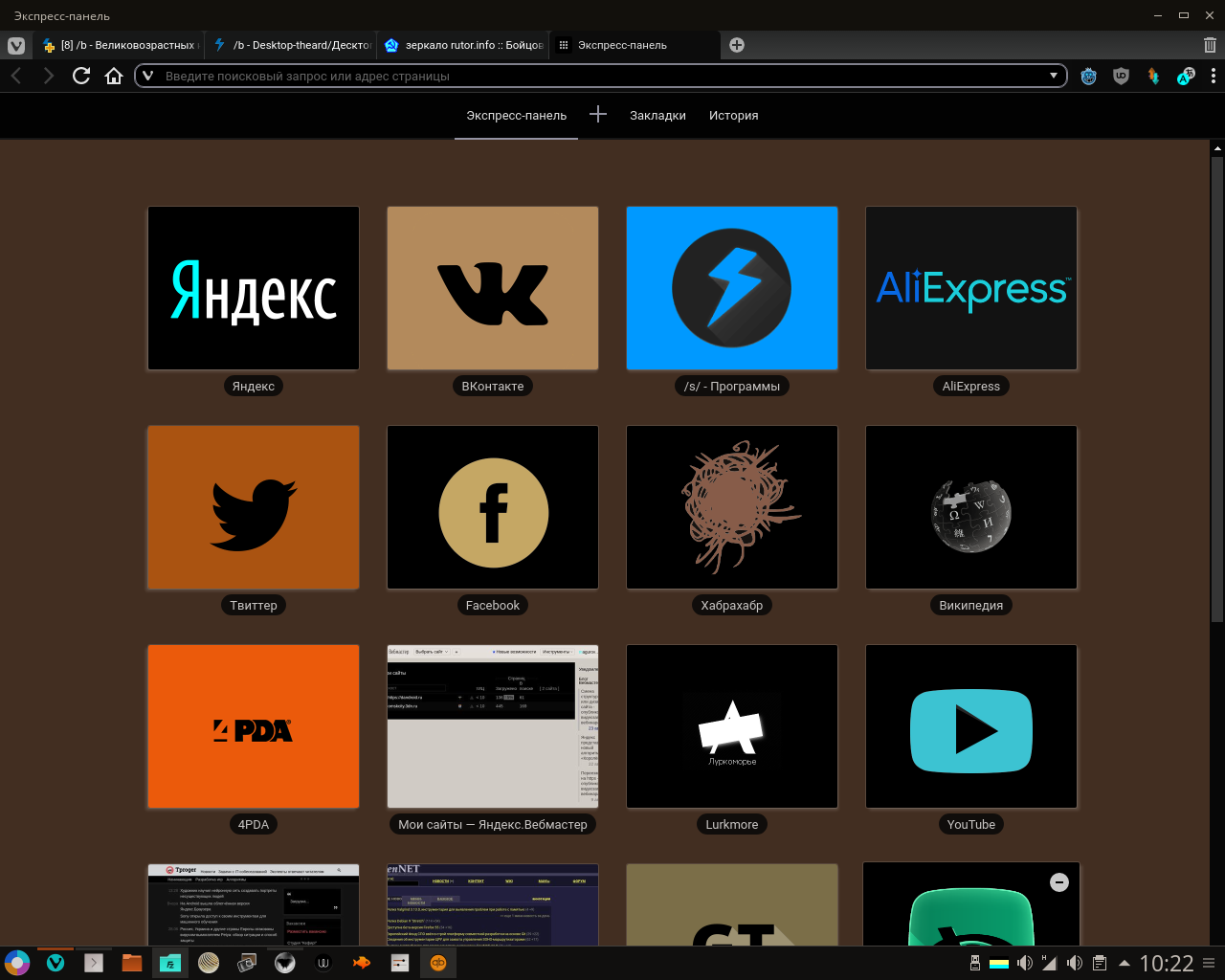Open the USB removable devices tray icon

[975, 963]
